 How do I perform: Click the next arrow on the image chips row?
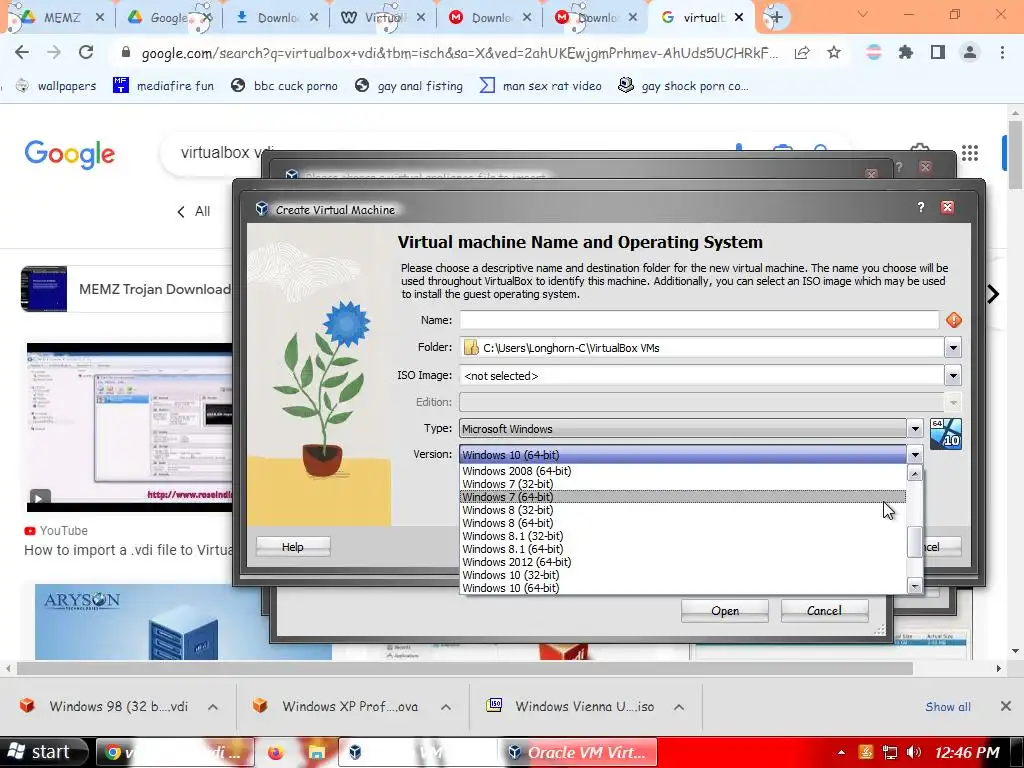point(993,294)
